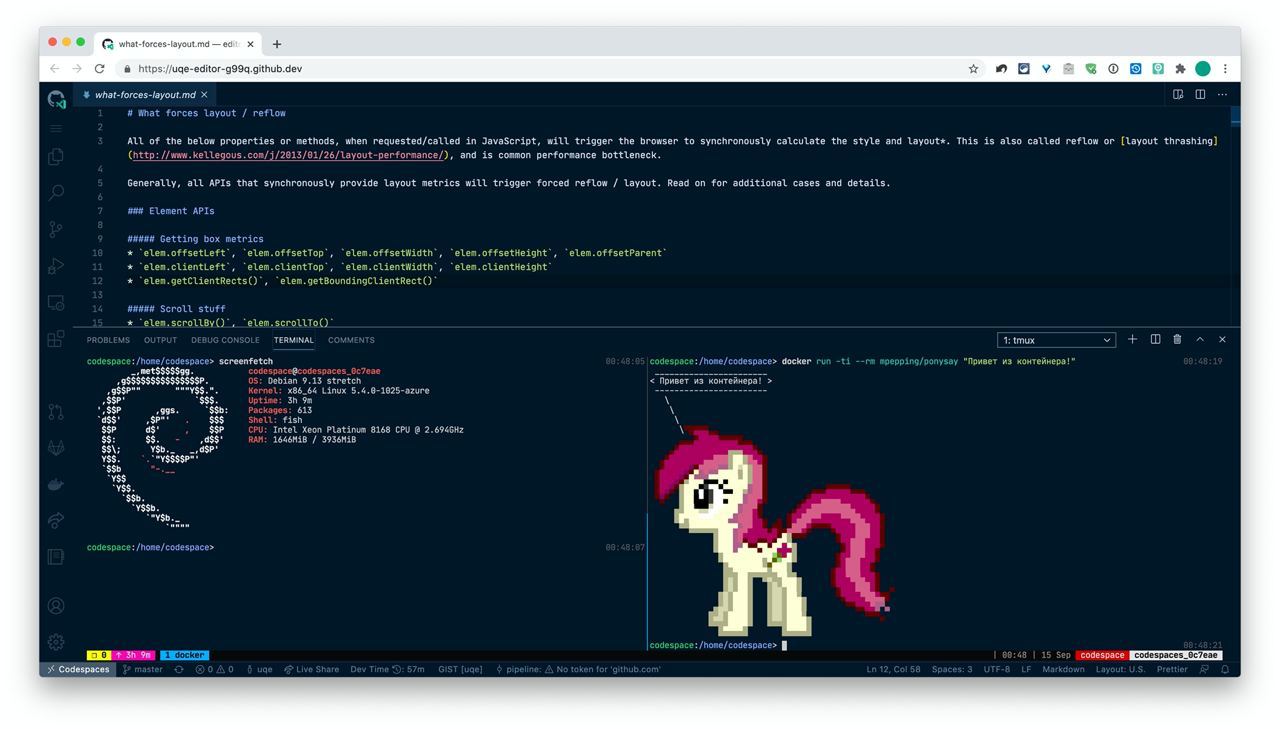Change end of line sequence LF
Viewport: 1280px width, 729px height.
tap(1026, 669)
